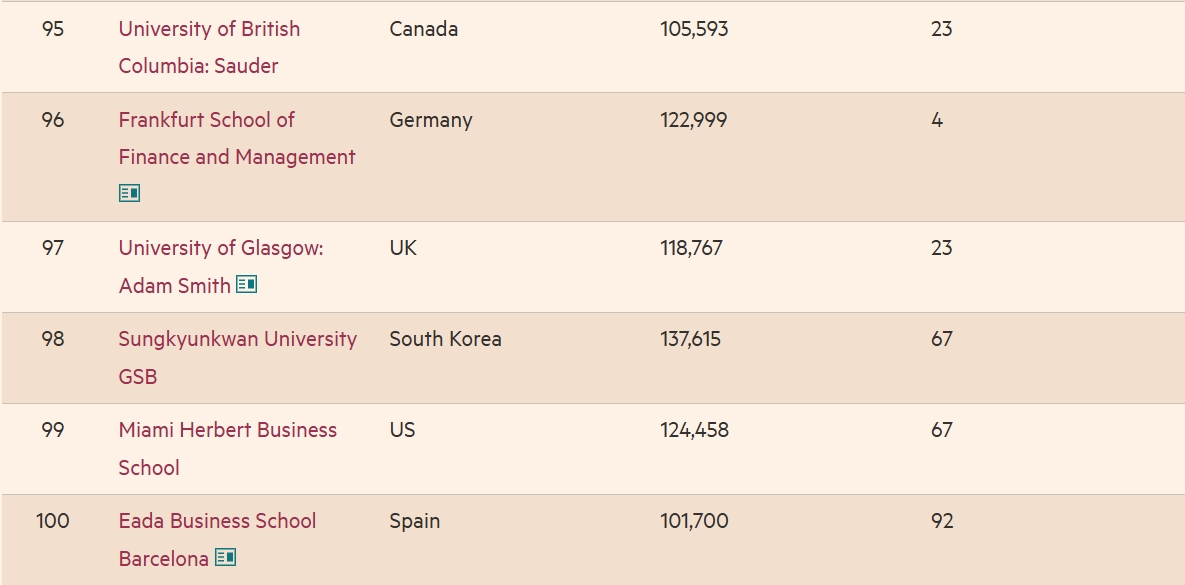The width and height of the screenshot is (1185, 585).
Task: Click salary value 137,615
Action: [x=691, y=339]
